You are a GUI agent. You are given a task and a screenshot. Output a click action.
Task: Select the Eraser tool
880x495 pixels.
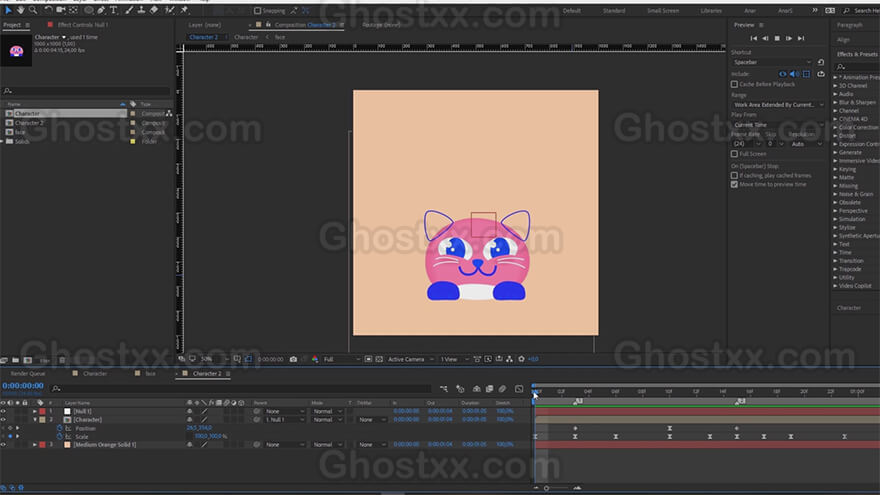pyautogui.click(x=154, y=10)
